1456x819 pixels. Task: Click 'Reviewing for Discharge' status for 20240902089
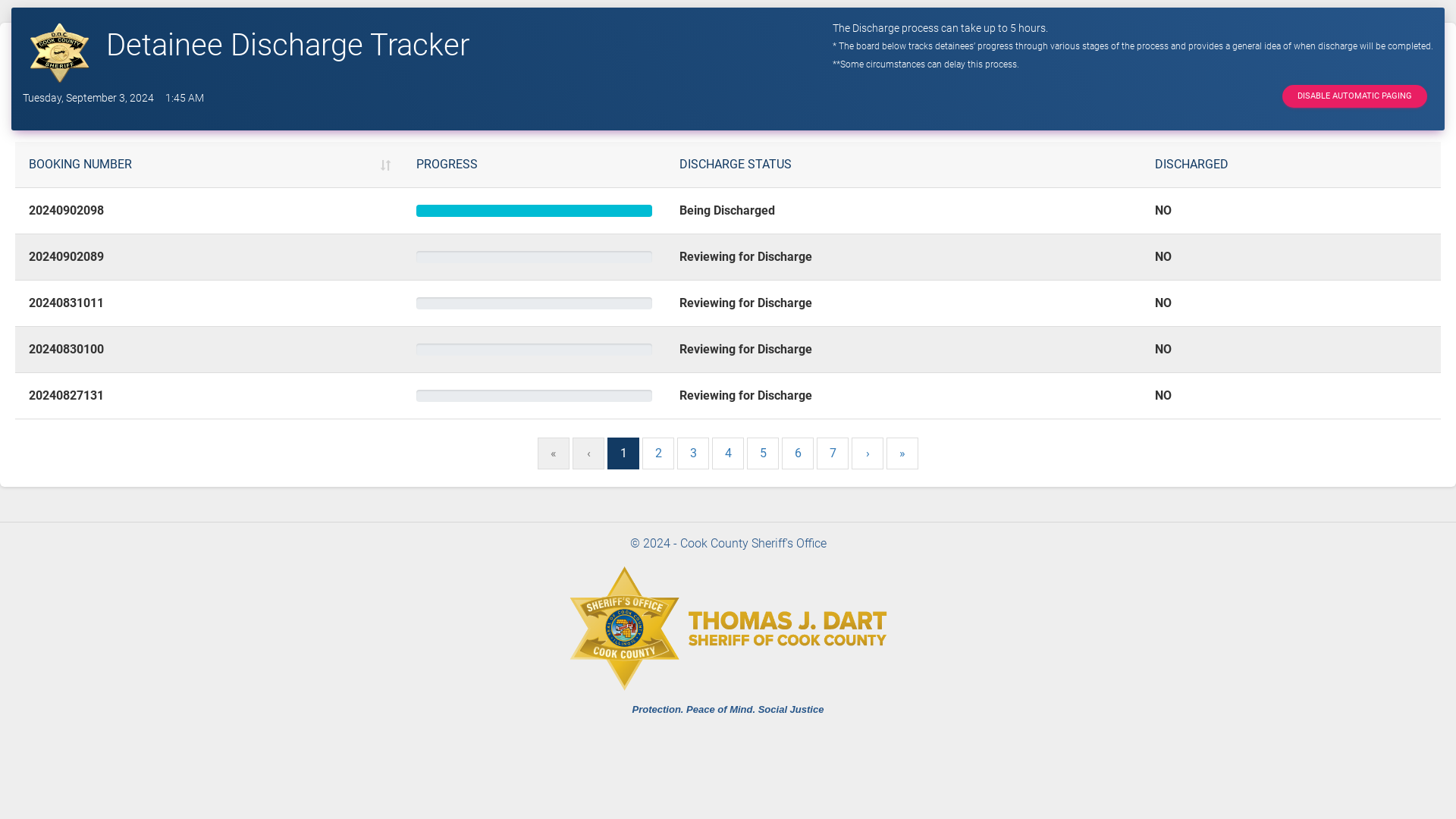(745, 257)
